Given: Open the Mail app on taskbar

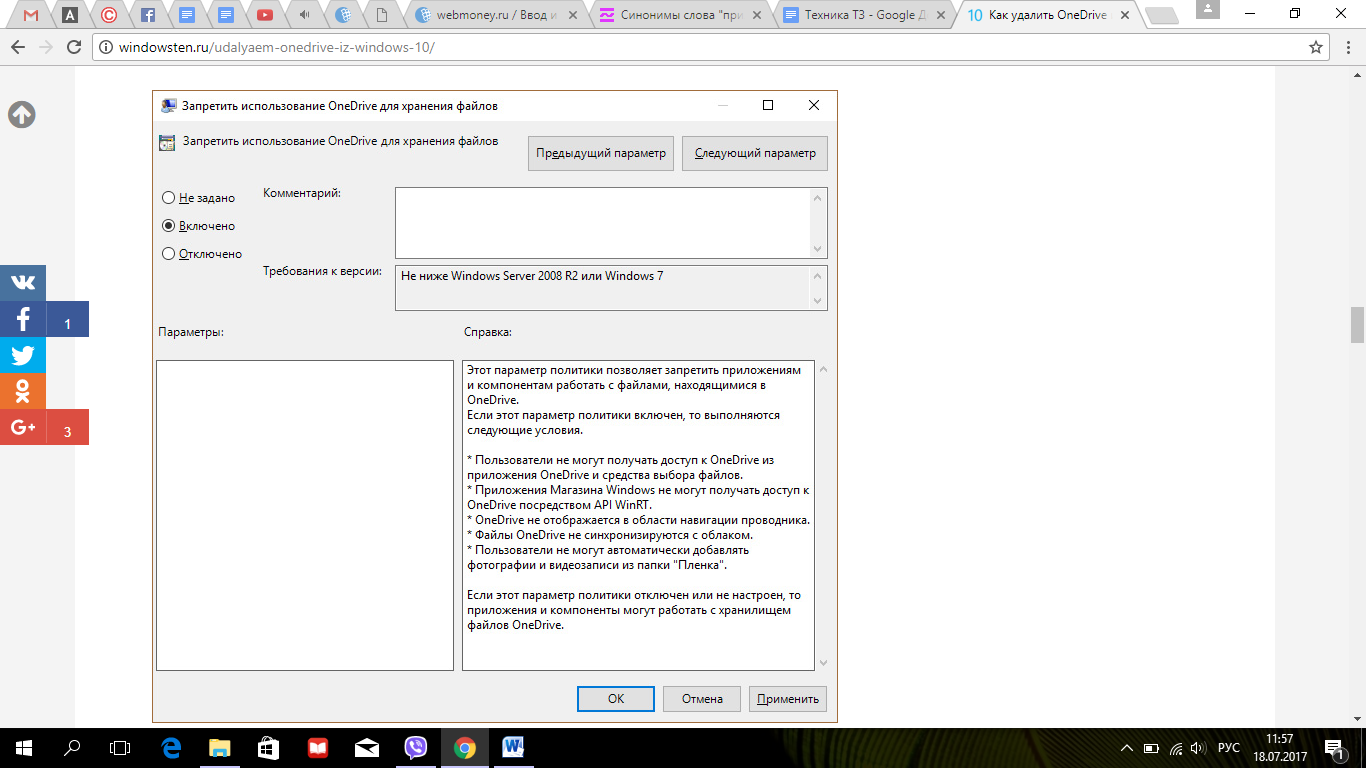Looking at the screenshot, I should (x=367, y=747).
